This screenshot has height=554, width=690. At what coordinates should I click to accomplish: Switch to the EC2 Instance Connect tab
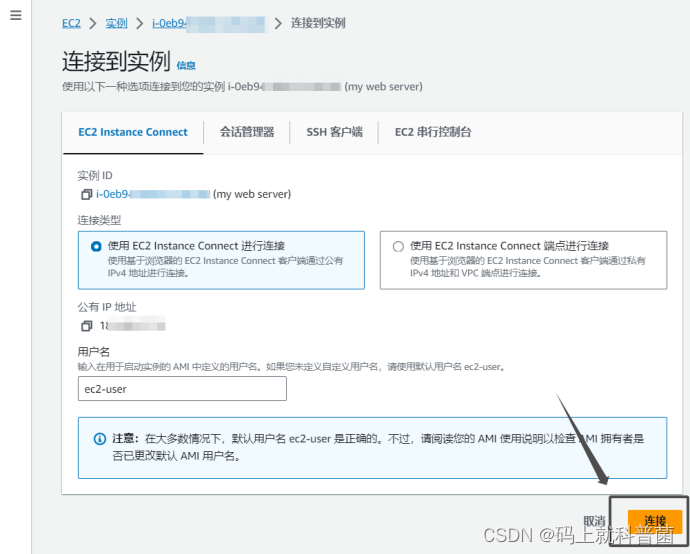click(x=133, y=132)
